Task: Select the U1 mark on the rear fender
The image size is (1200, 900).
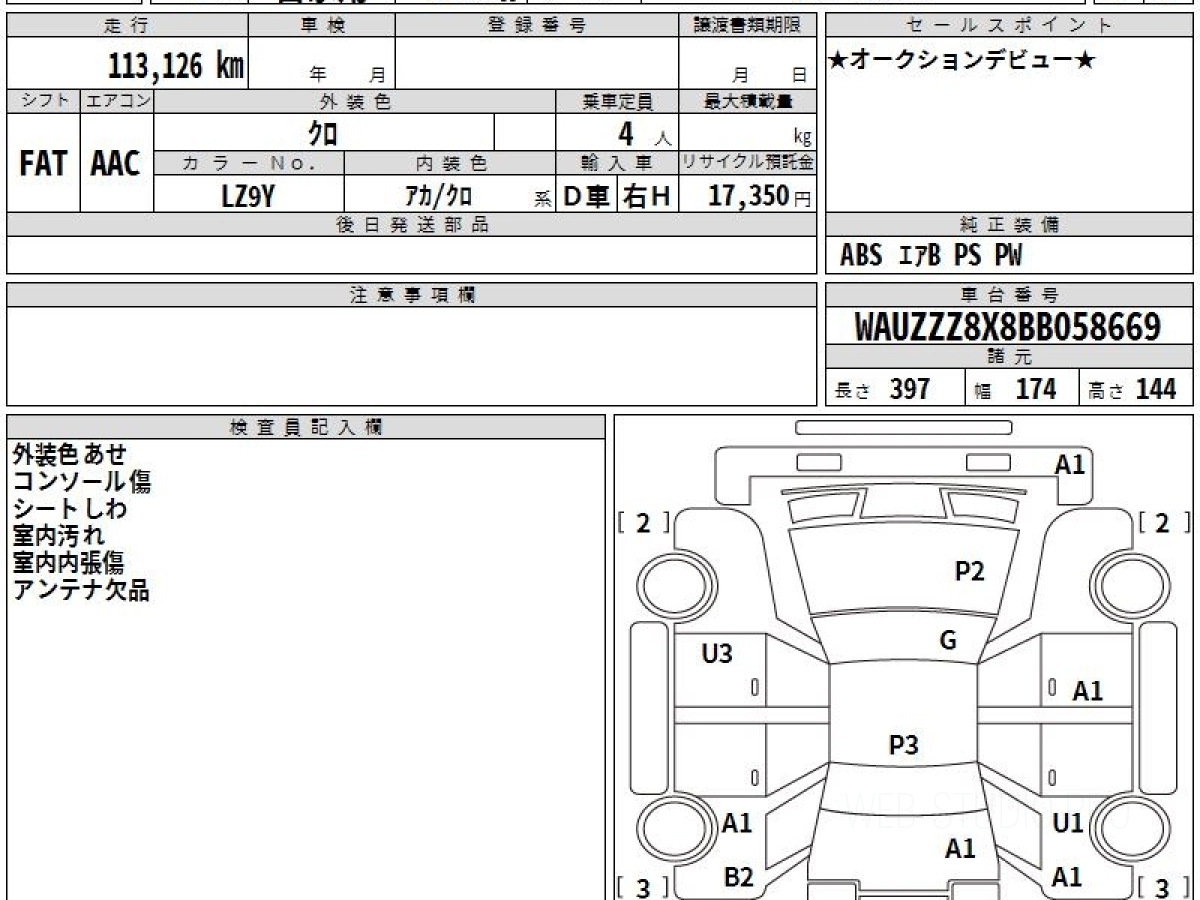Action: (x=1068, y=823)
